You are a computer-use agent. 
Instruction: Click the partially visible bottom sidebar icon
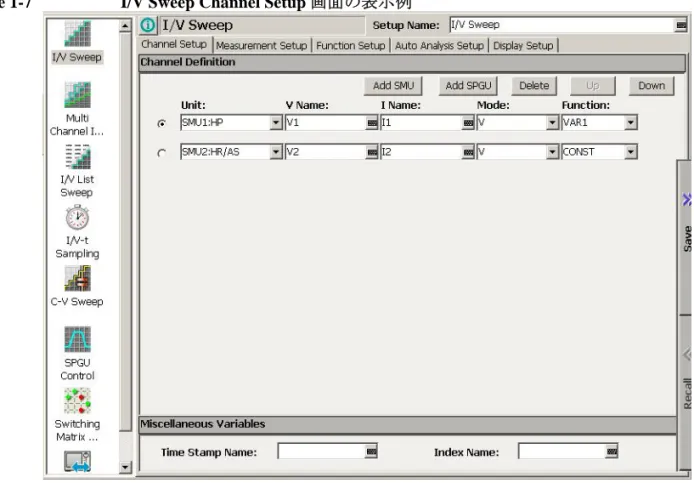pyautogui.click(x=77, y=462)
